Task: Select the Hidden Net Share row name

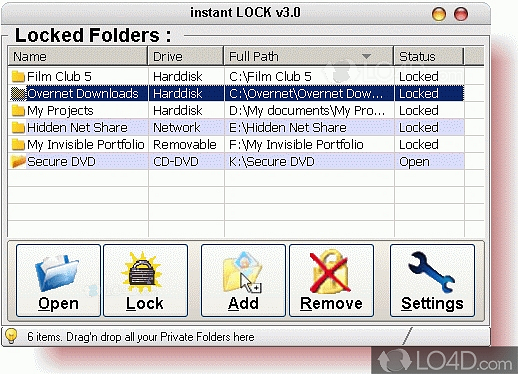Action: click(x=77, y=127)
